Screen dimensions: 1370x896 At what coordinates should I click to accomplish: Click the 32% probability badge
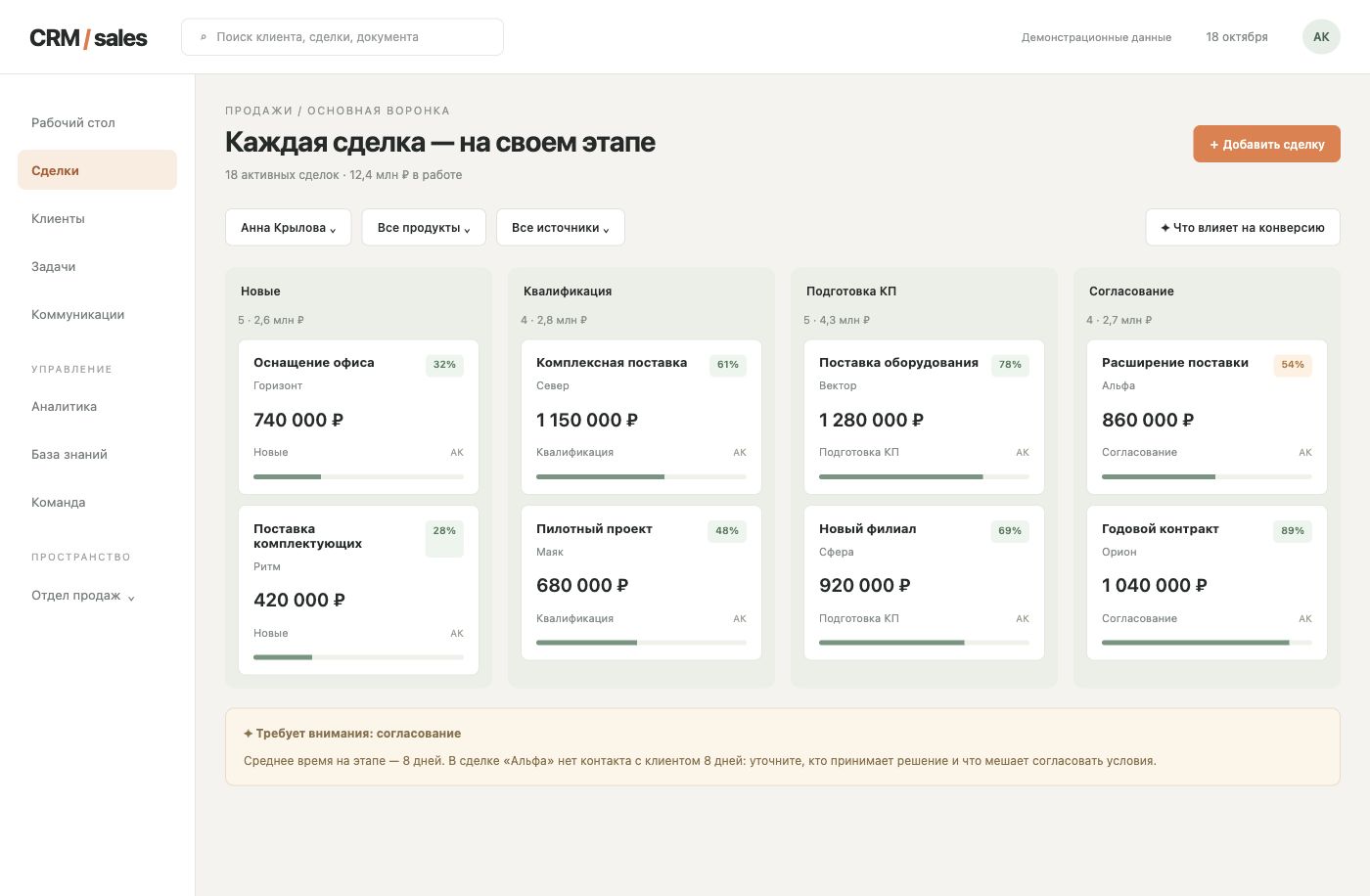(x=444, y=365)
